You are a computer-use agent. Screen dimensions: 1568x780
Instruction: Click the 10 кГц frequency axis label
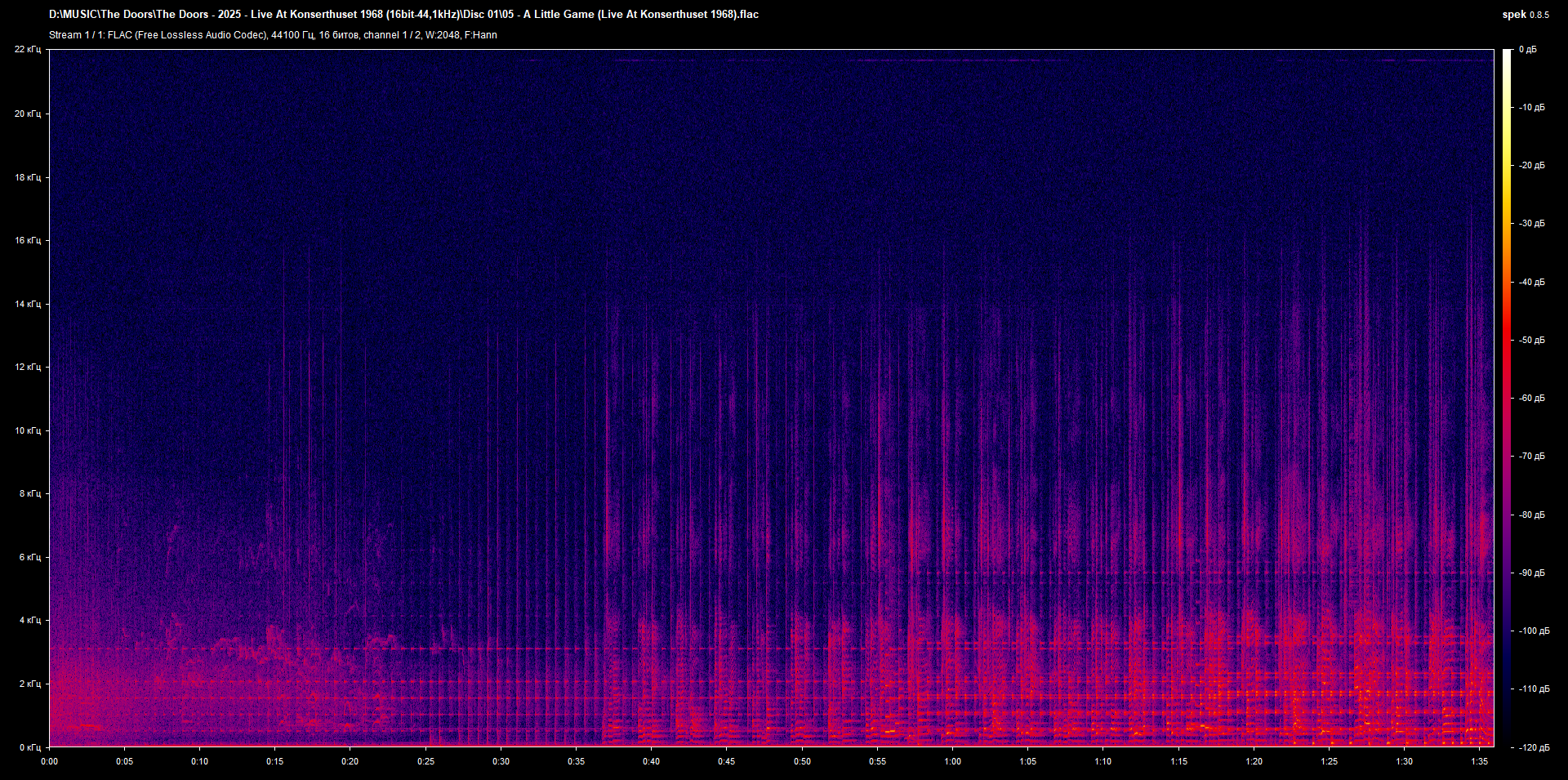click(27, 430)
